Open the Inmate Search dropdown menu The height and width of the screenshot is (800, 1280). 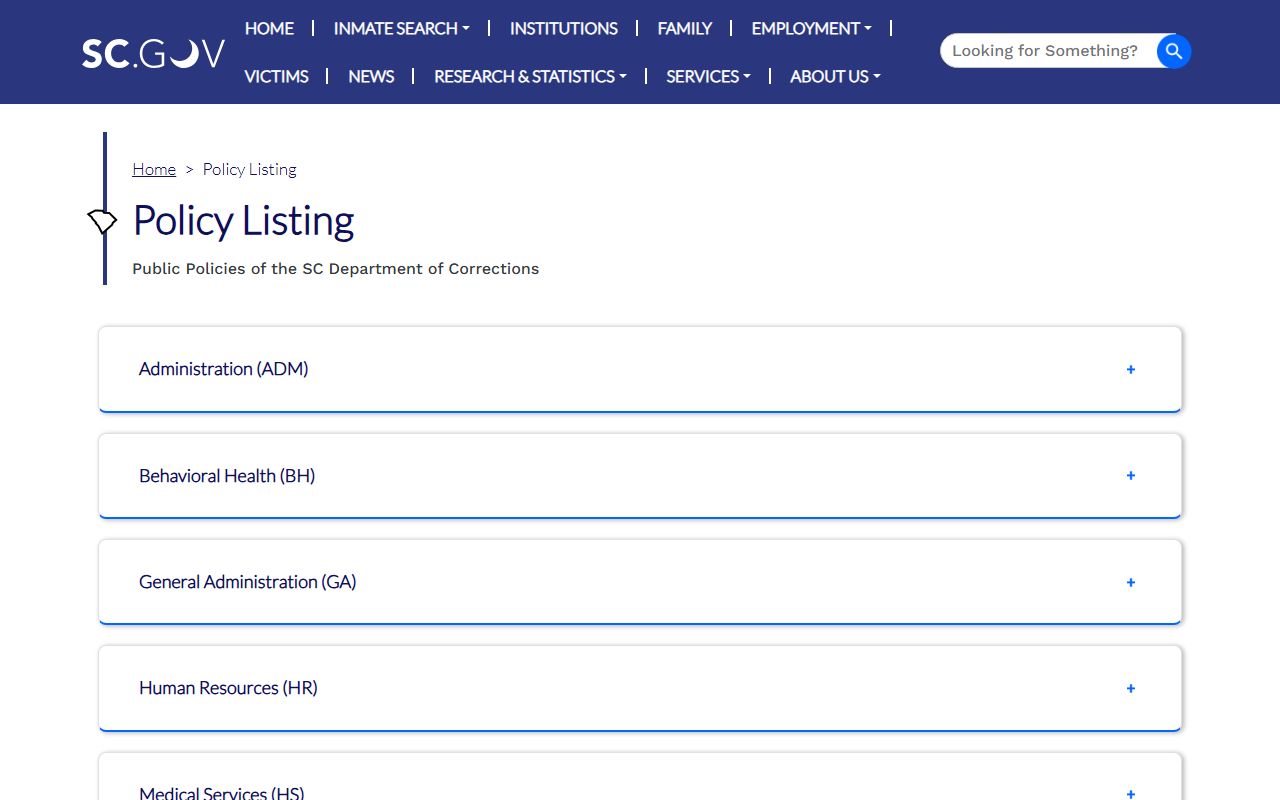click(x=401, y=28)
